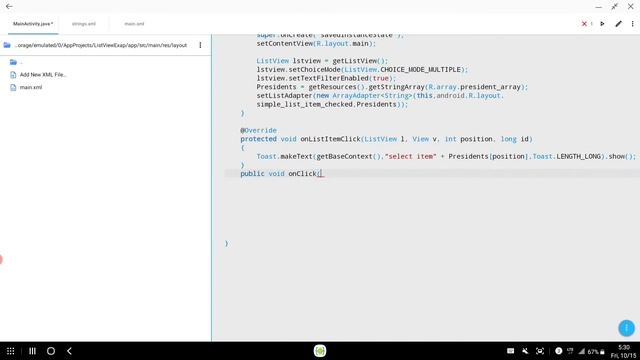Restore the window with the diagonal arrows icon
The image size is (640, 360).
coord(614,7)
